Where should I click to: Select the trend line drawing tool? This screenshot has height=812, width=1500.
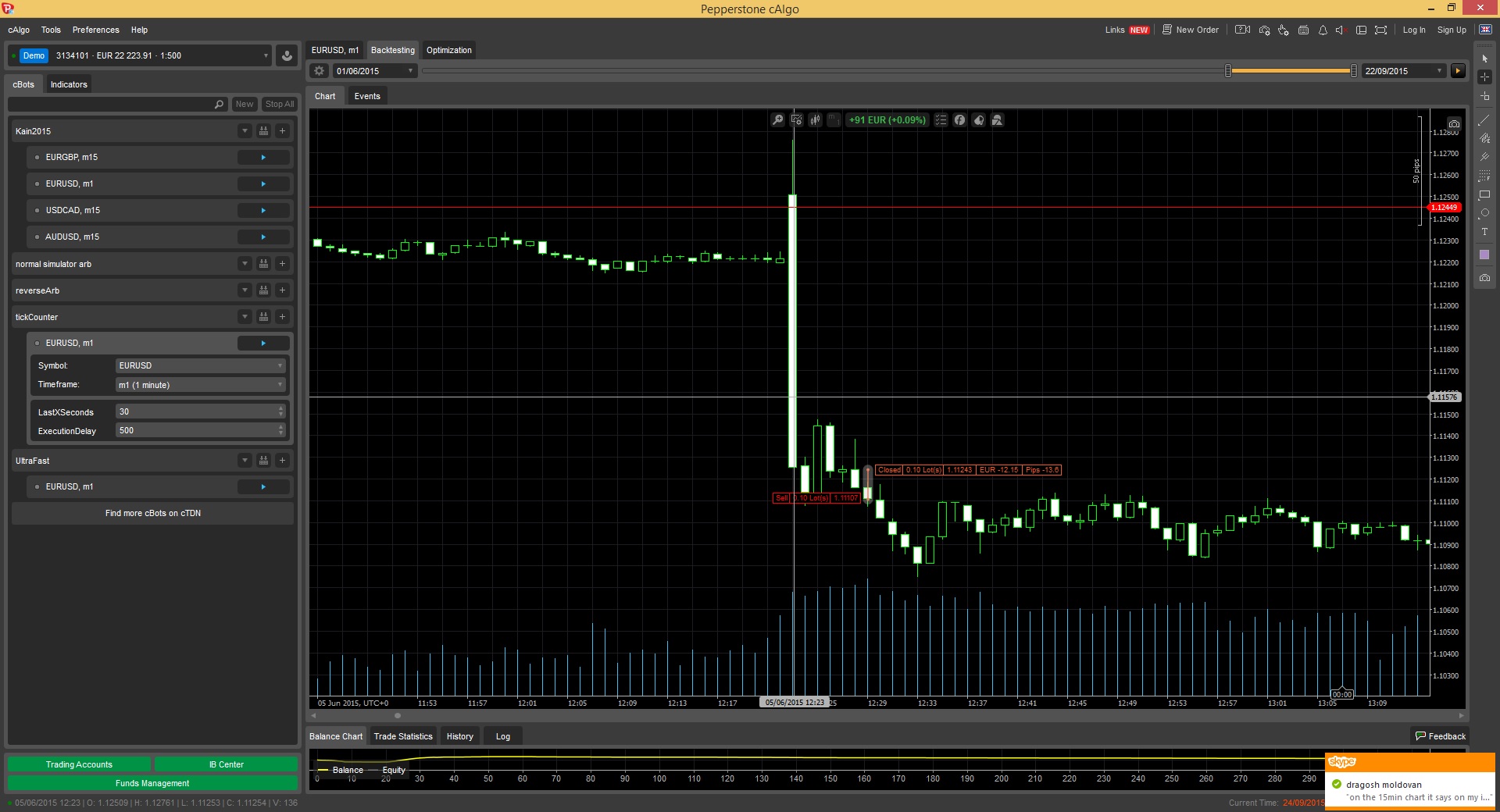(x=1484, y=119)
